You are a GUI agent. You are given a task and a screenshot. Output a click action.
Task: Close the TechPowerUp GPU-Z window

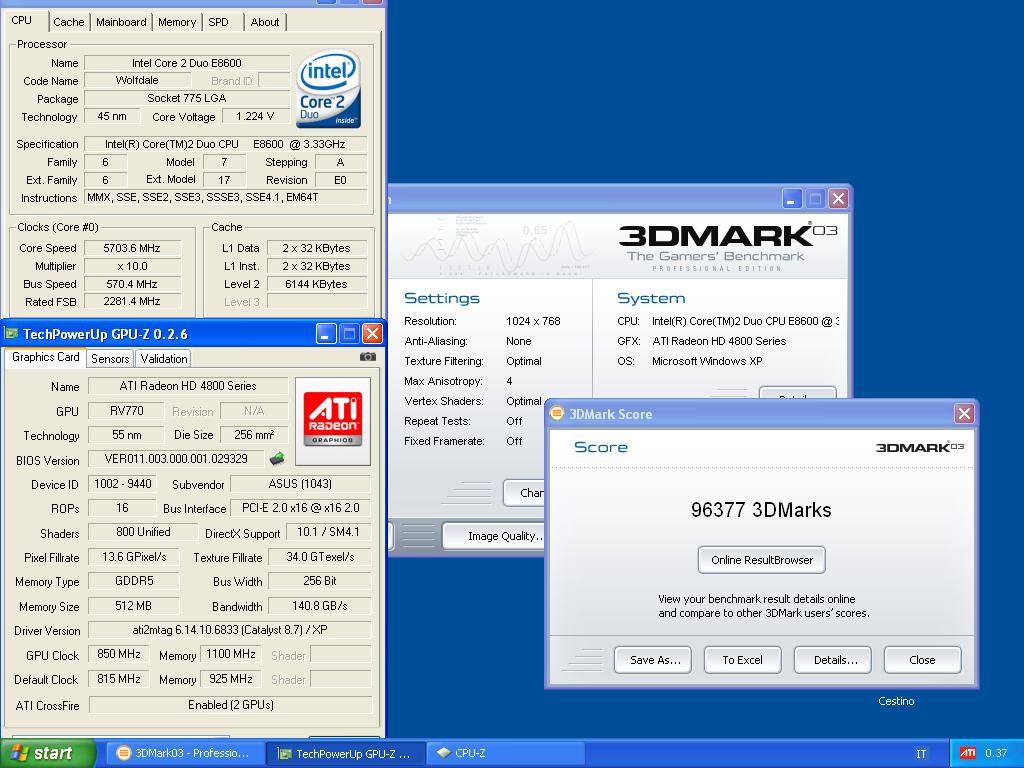[372, 334]
